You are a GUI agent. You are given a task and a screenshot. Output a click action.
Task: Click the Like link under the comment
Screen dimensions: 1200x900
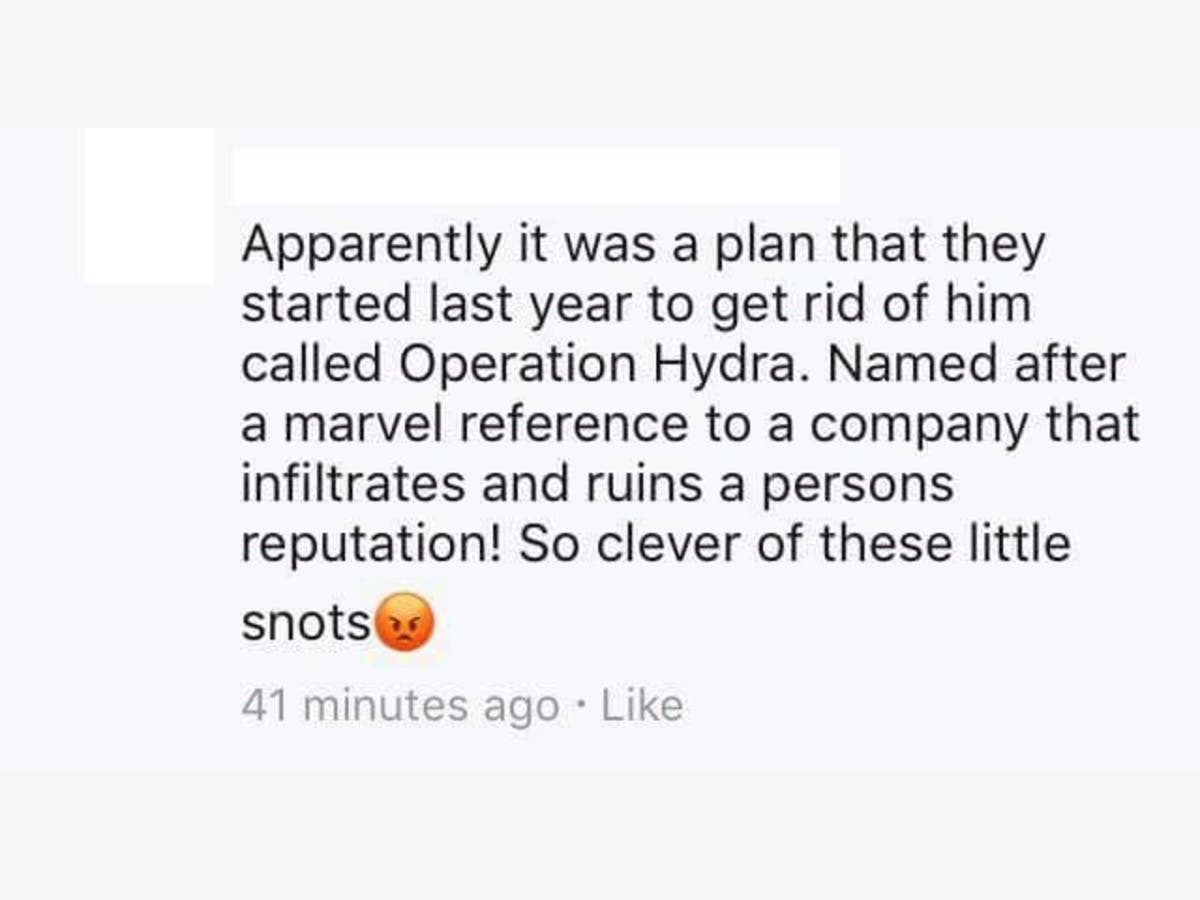coord(644,706)
